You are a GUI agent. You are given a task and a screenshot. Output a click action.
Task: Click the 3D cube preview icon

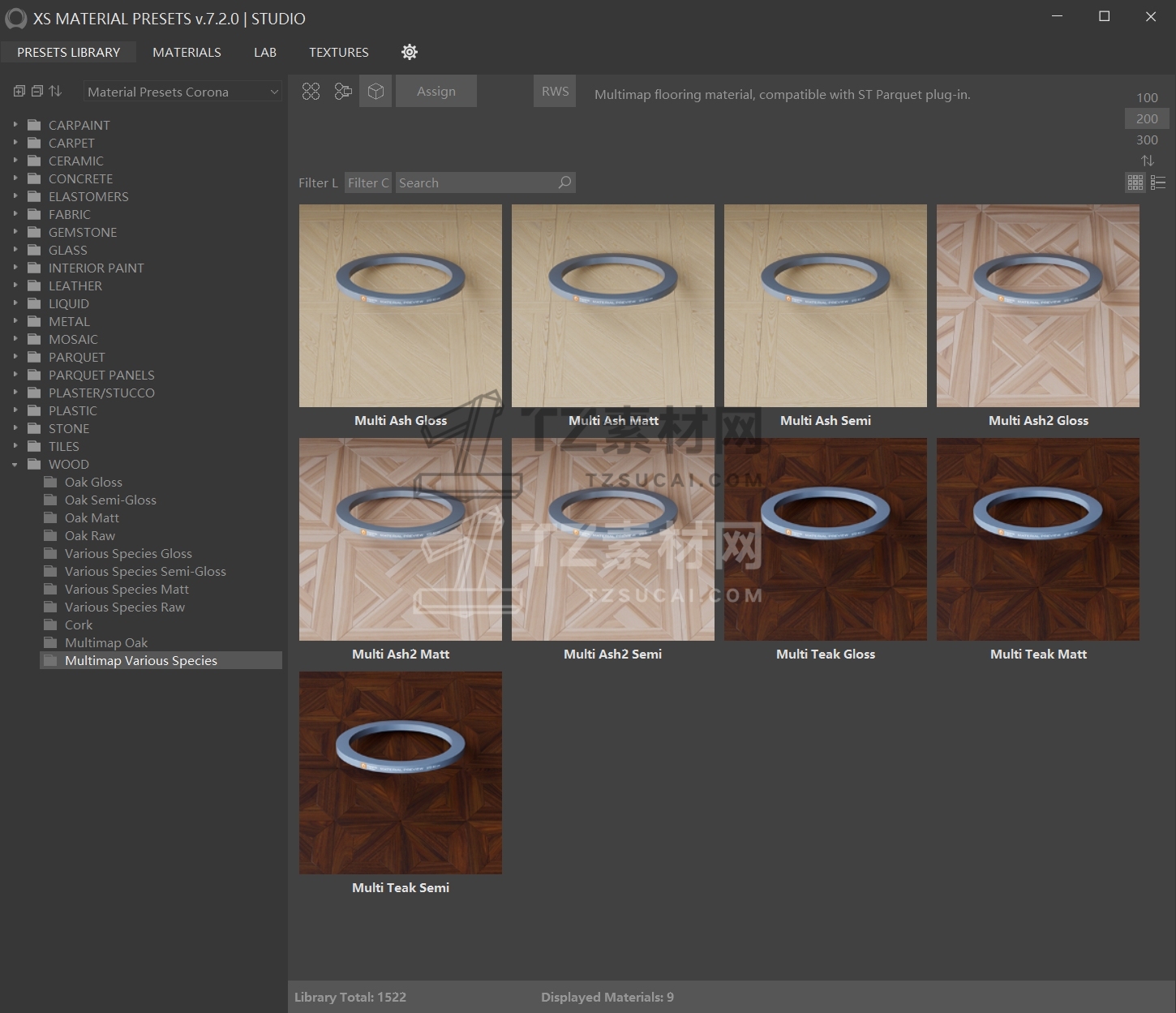pos(376,92)
